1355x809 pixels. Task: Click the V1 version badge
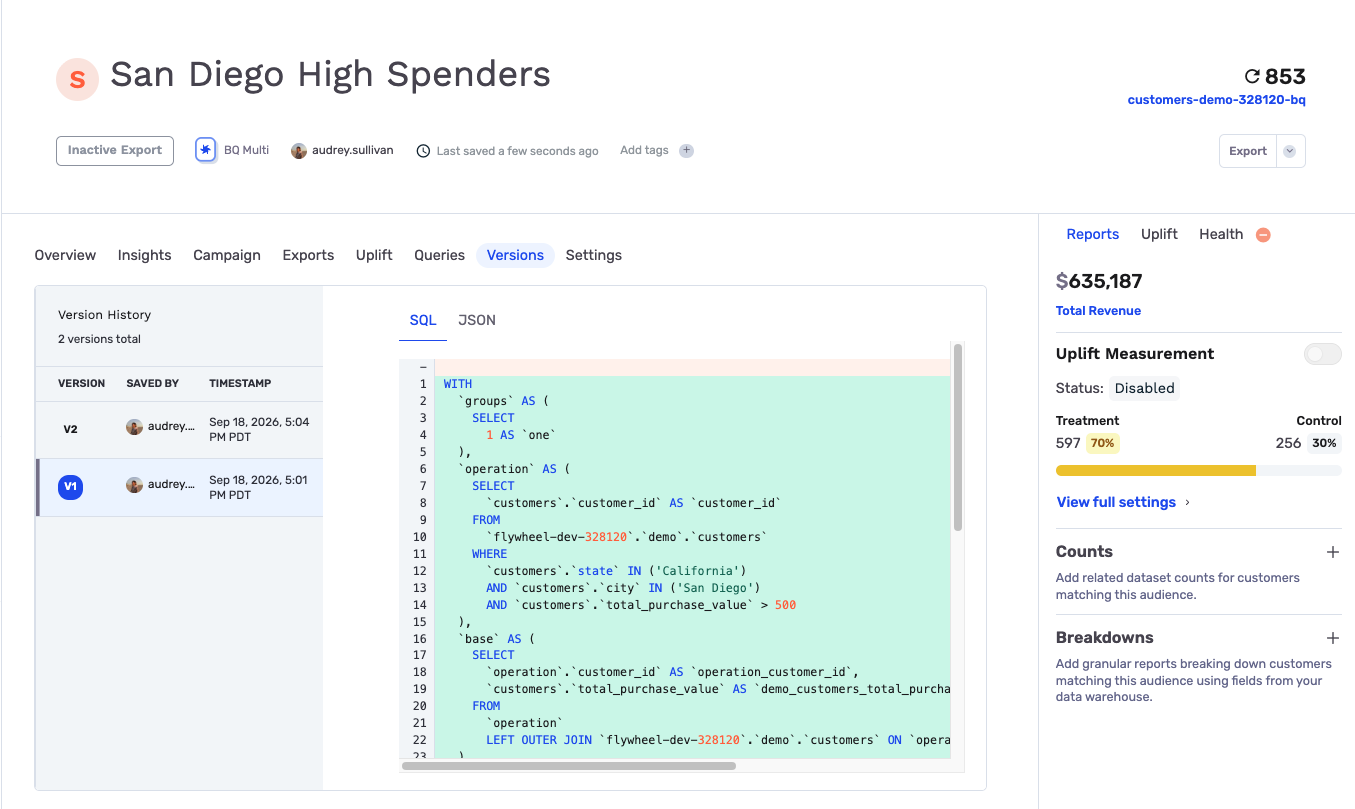coord(70,487)
